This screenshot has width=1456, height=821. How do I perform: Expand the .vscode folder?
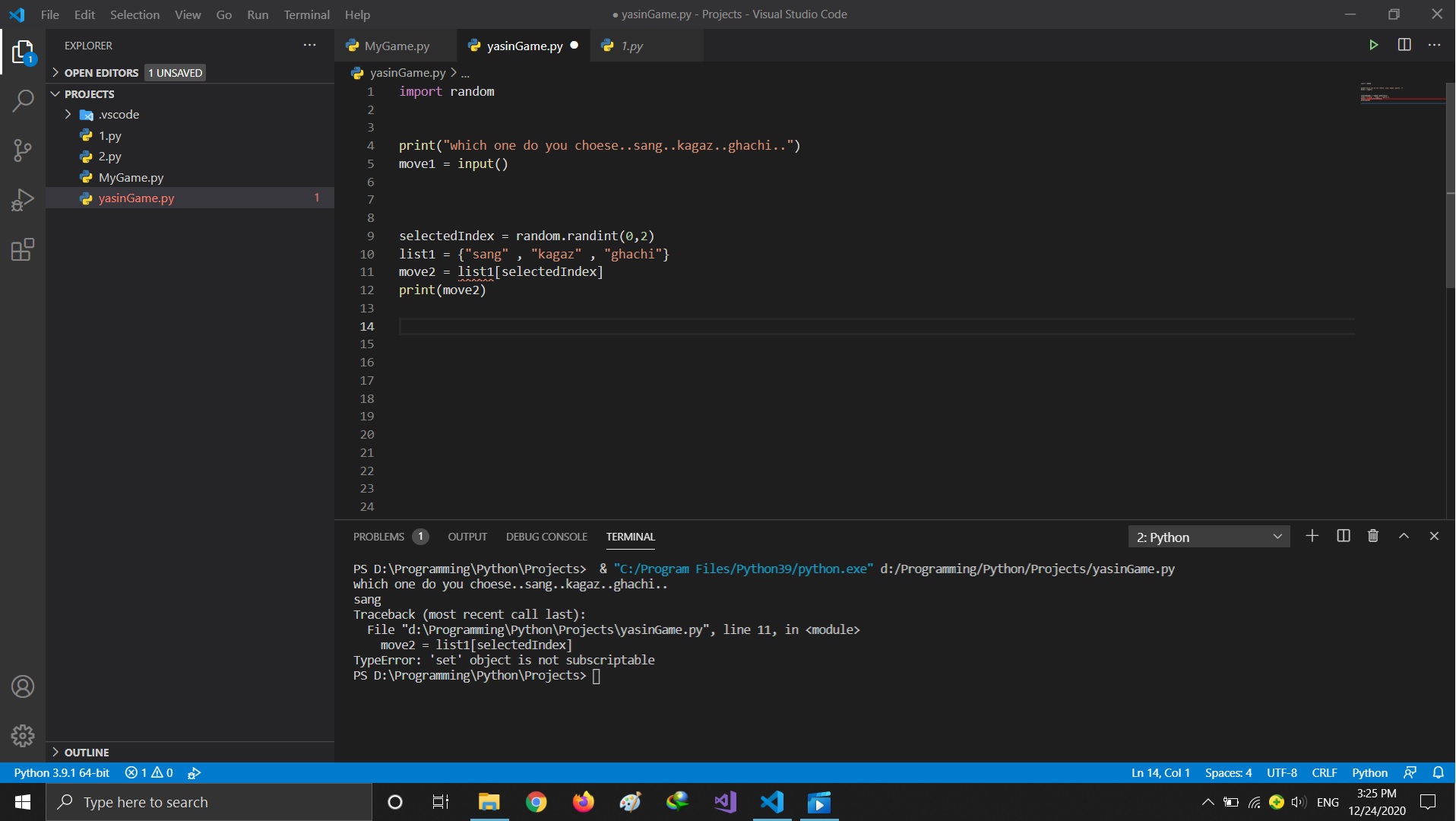[119, 115]
